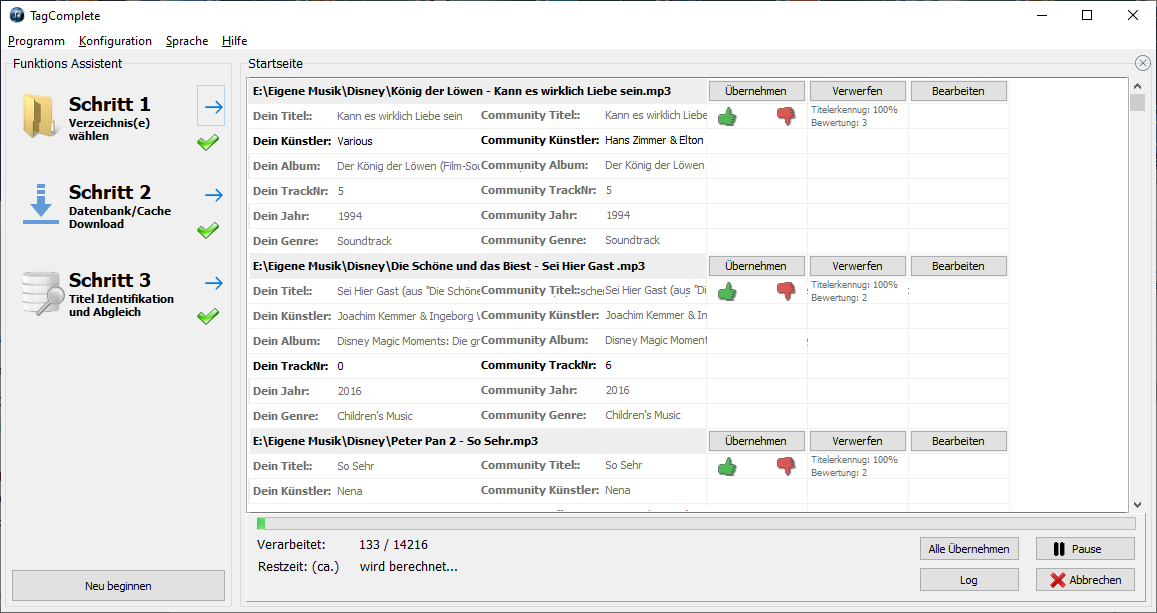Click the Dein Titel value 'Kann es wirklich Liebe sein'
This screenshot has height=613, width=1157.
(x=400, y=116)
